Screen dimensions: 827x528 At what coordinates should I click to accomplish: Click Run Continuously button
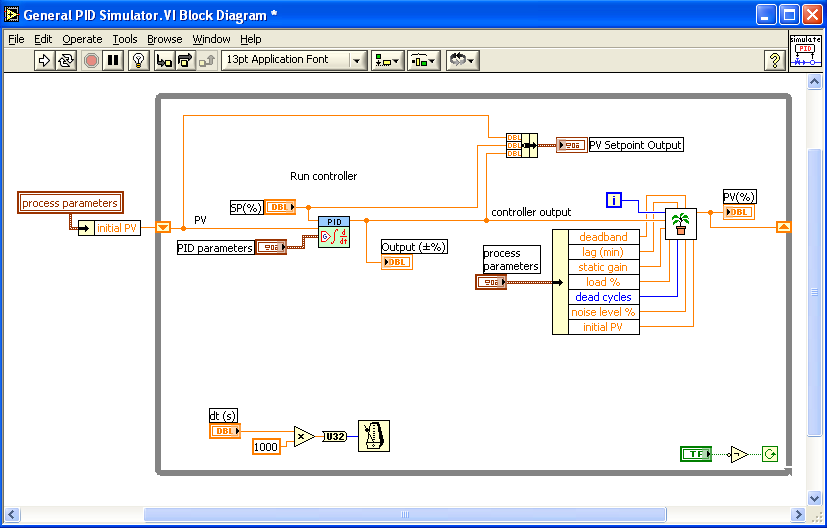pos(66,60)
